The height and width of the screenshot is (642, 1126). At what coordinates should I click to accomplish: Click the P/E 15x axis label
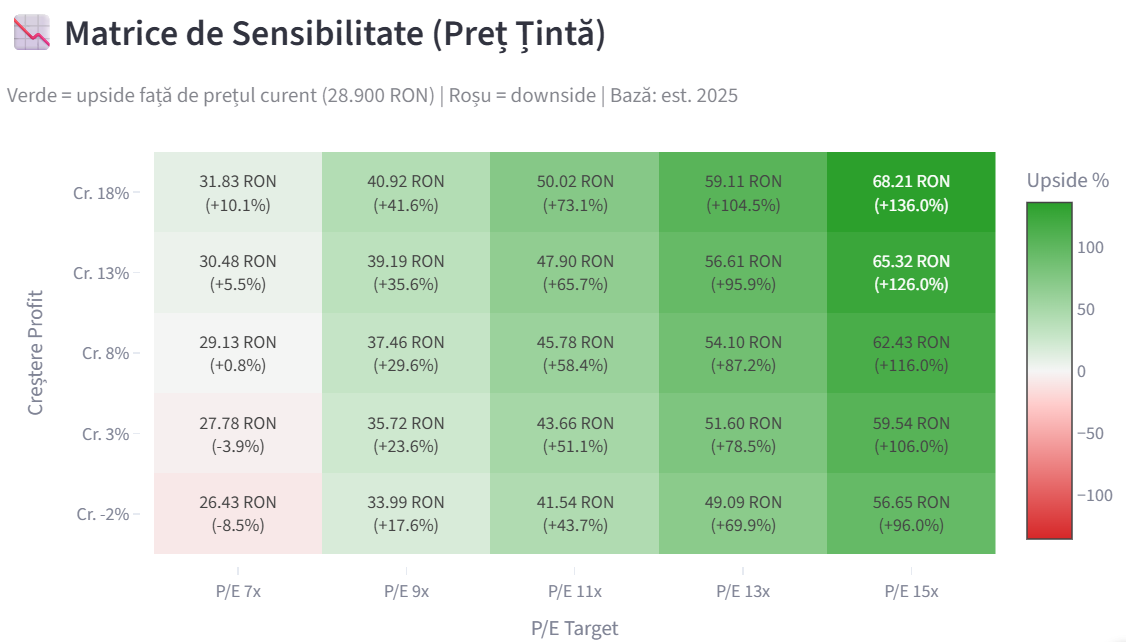point(911,592)
